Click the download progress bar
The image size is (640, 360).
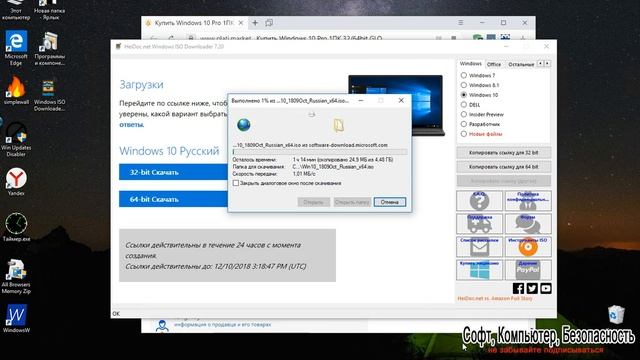click(320, 152)
